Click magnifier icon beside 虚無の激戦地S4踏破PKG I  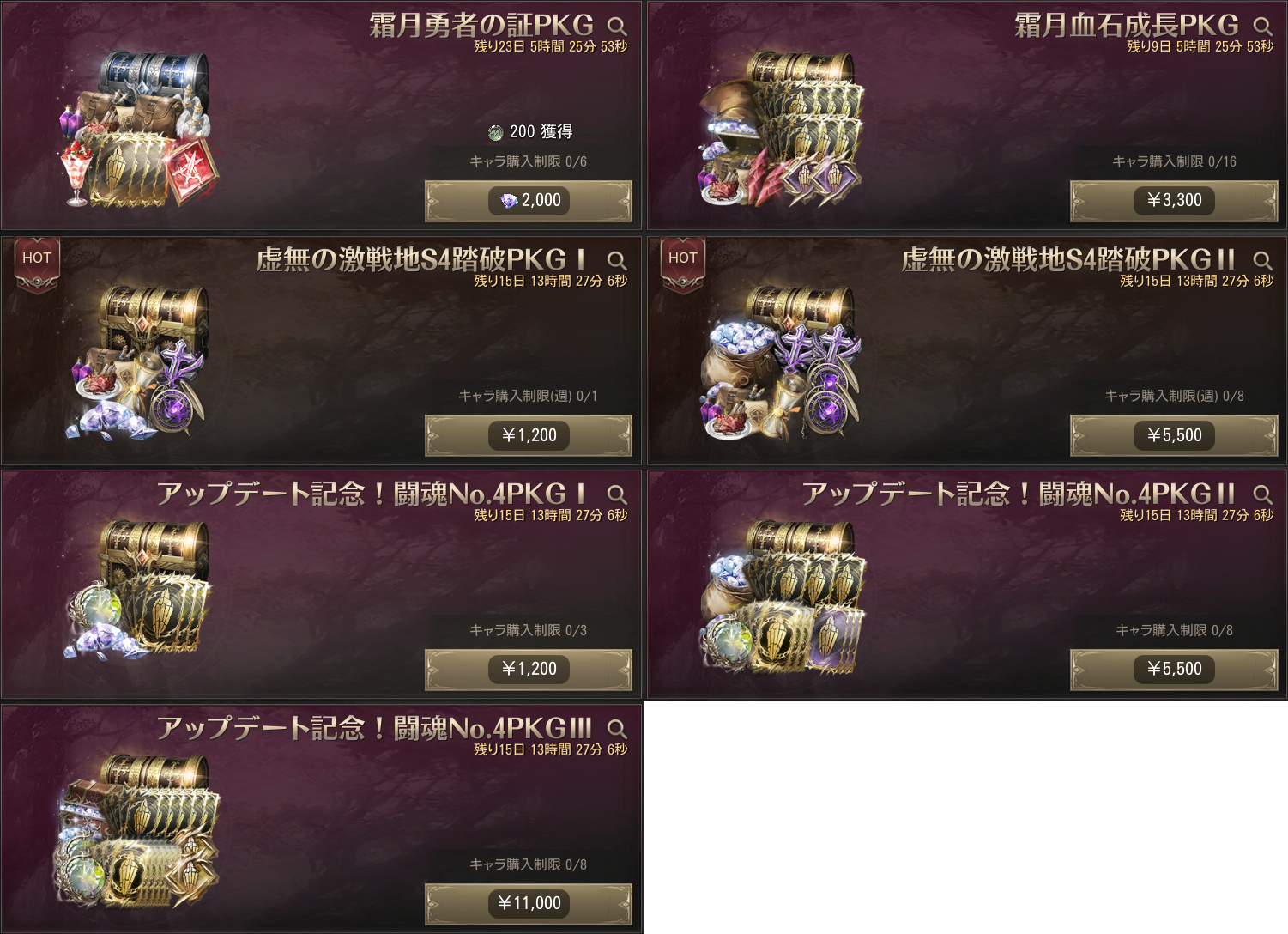[617, 260]
